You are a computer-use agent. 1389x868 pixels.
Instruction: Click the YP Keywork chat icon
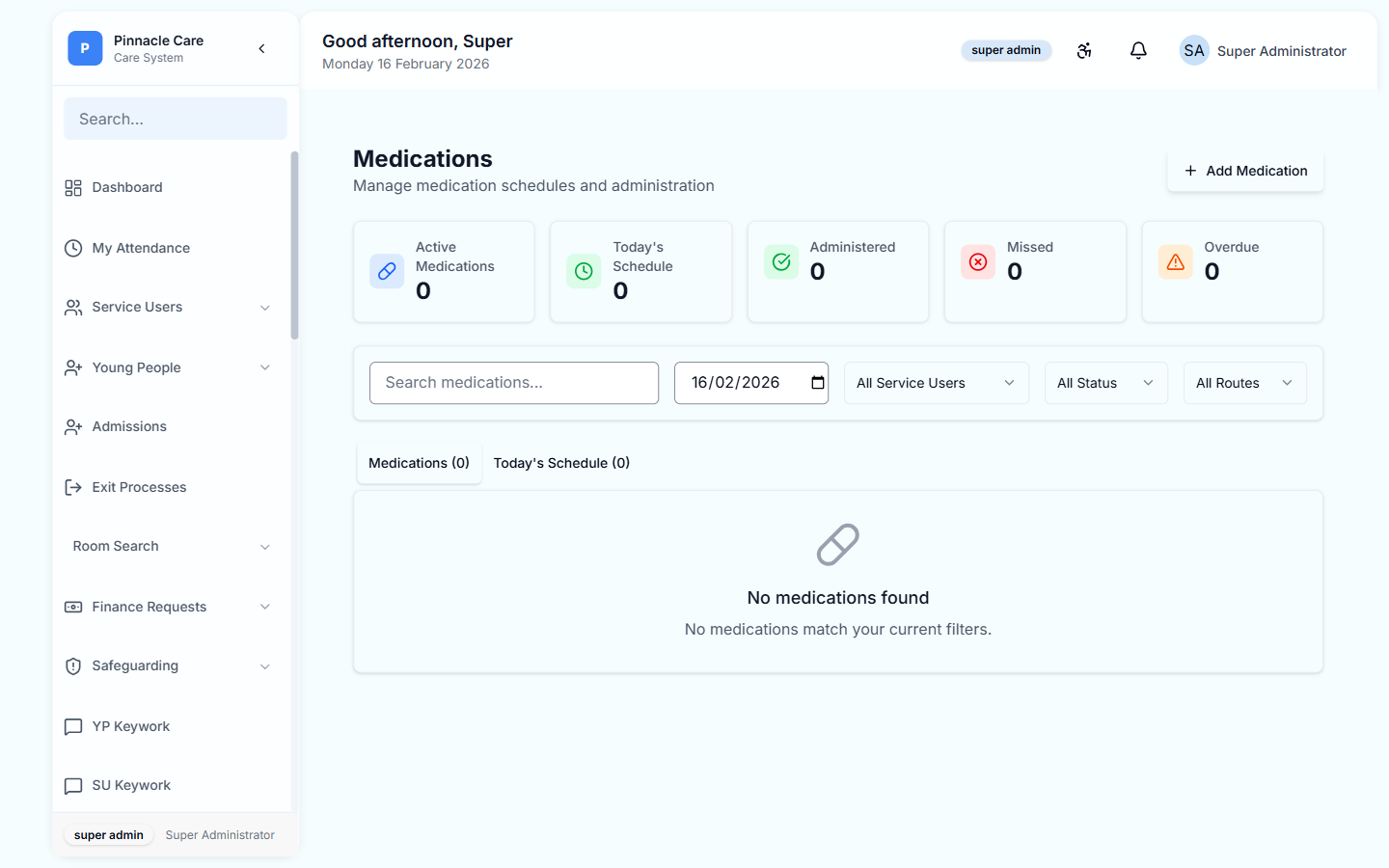73,726
